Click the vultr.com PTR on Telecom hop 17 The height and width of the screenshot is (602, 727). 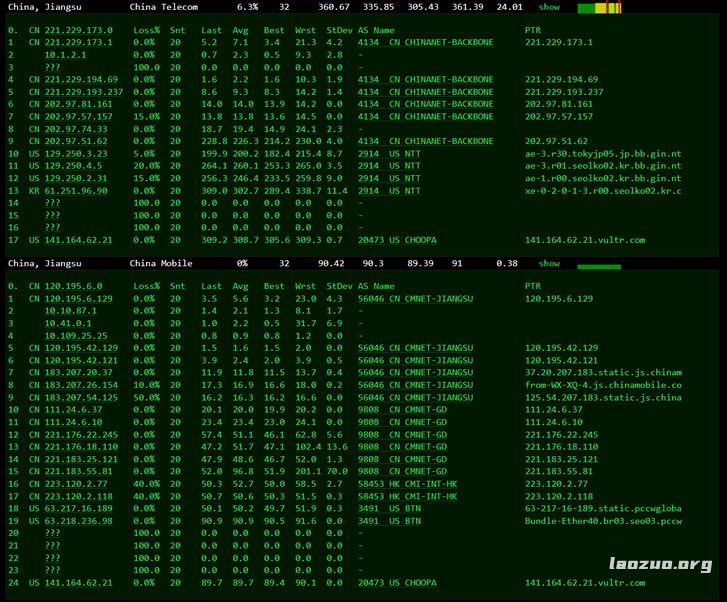point(584,240)
